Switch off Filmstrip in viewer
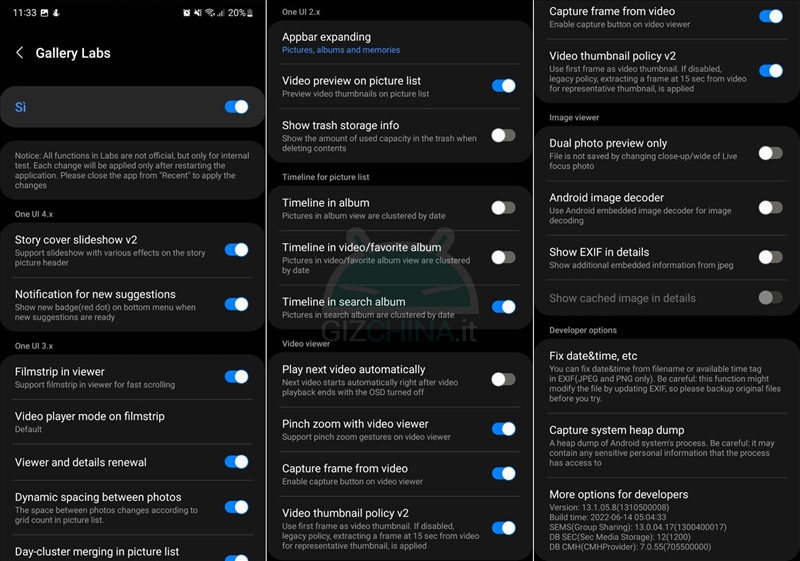The image size is (800, 561). point(236,376)
